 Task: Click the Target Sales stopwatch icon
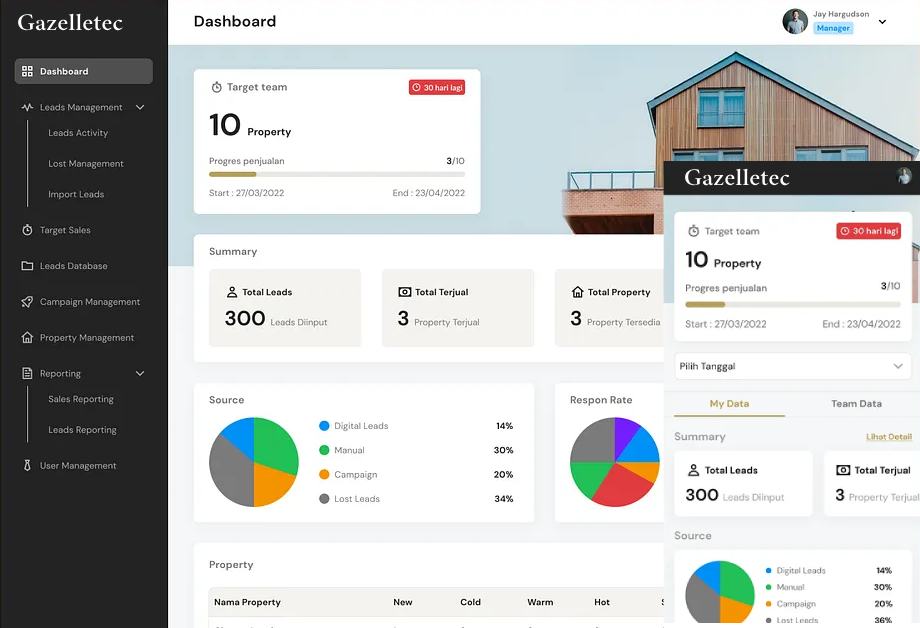tap(27, 230)
